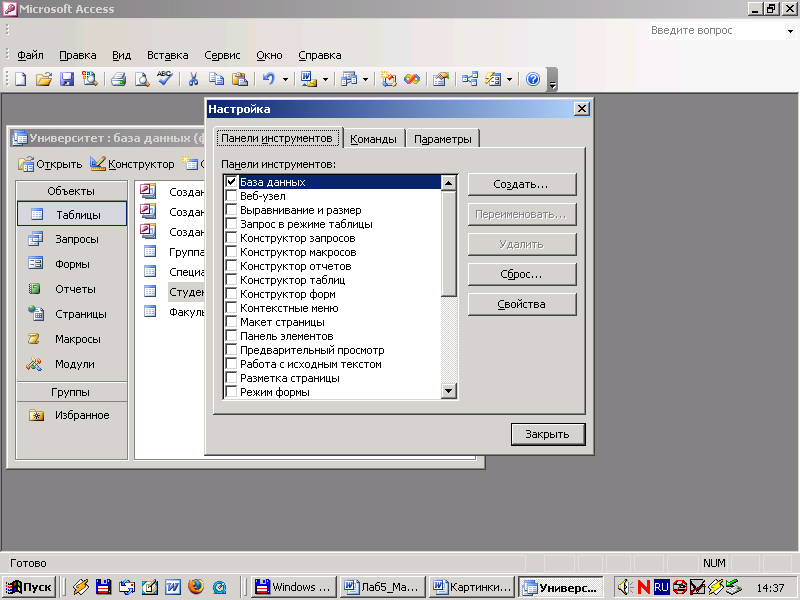
Task: Click the Office Links Word icon
Action: pyautogui.click(x=309, y=79)
